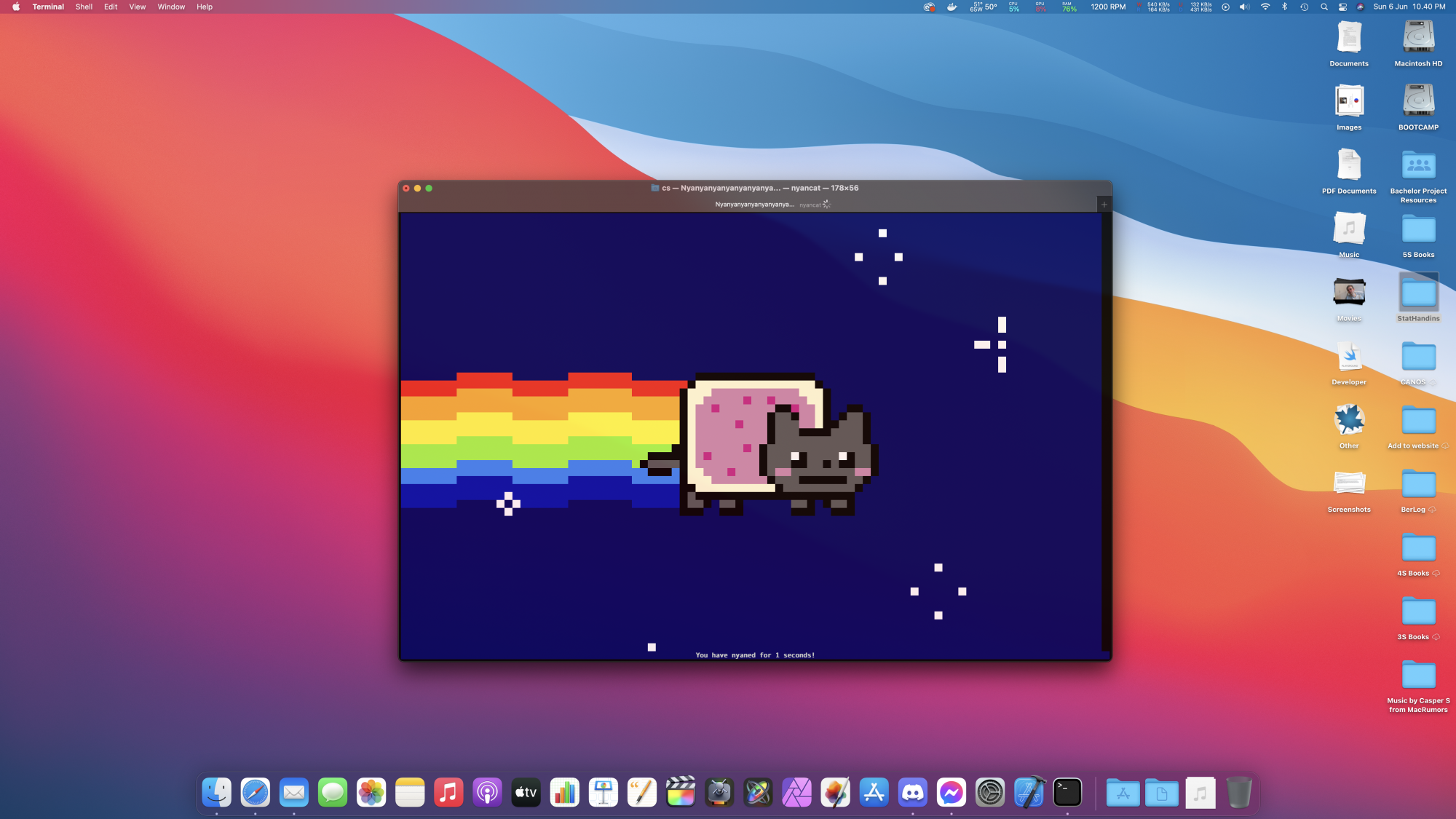Open Spotlight search

tap(1324, 7)
